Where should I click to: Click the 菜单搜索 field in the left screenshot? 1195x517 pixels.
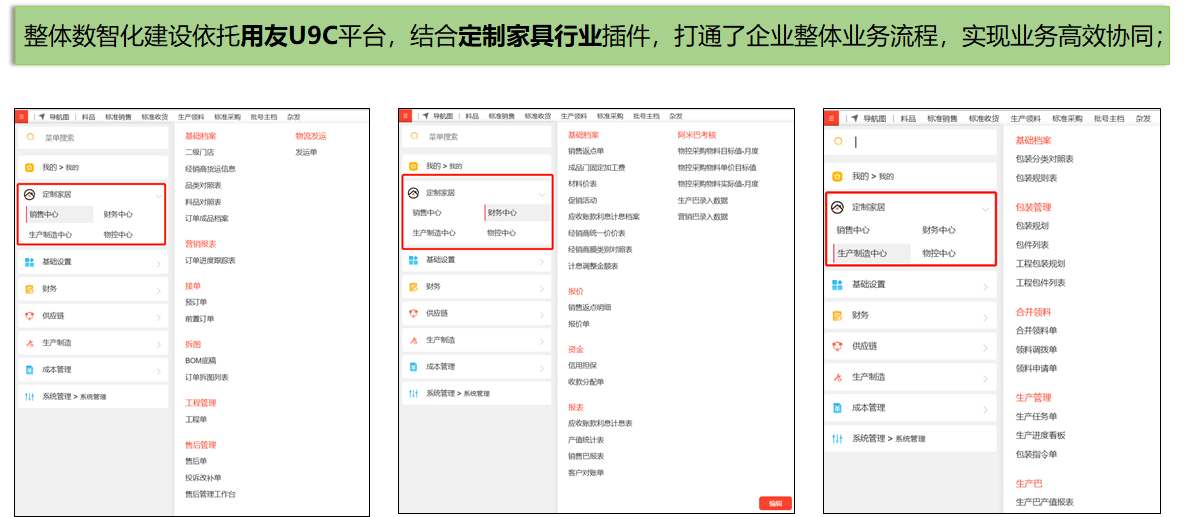[x=93, y=138]
